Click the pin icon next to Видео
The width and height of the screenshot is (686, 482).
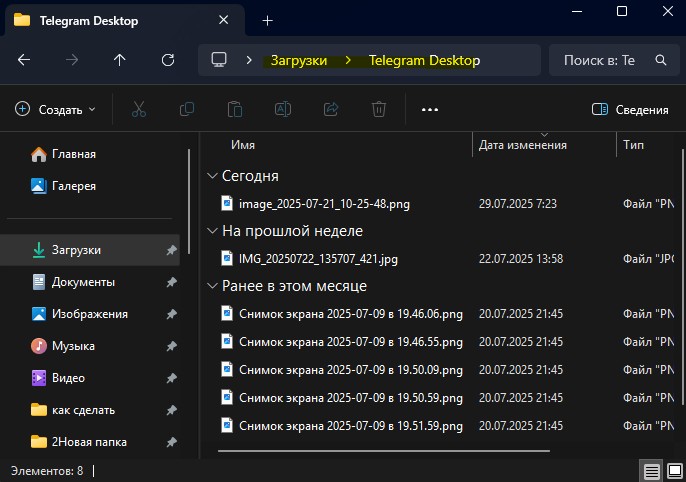[171, 378]
